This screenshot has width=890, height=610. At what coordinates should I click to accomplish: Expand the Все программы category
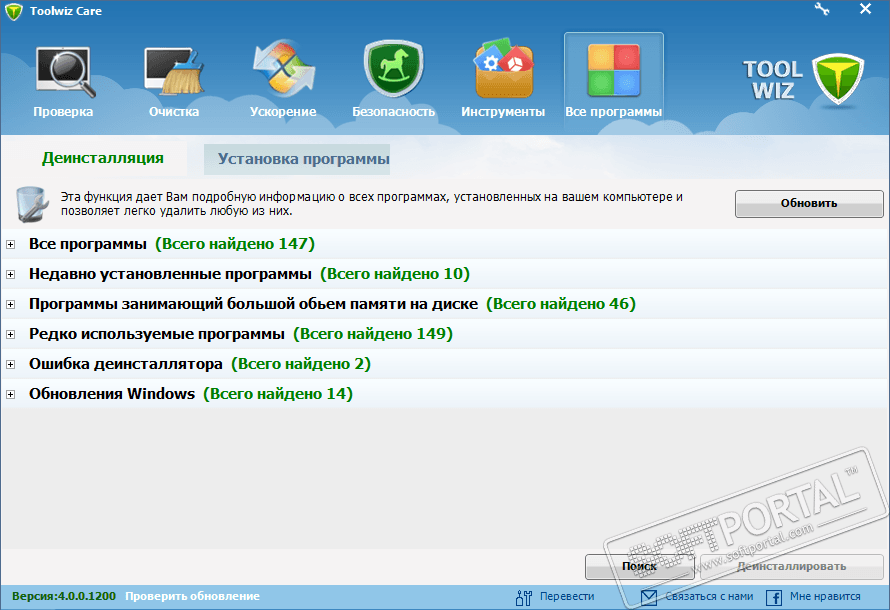tap(10, 245)
